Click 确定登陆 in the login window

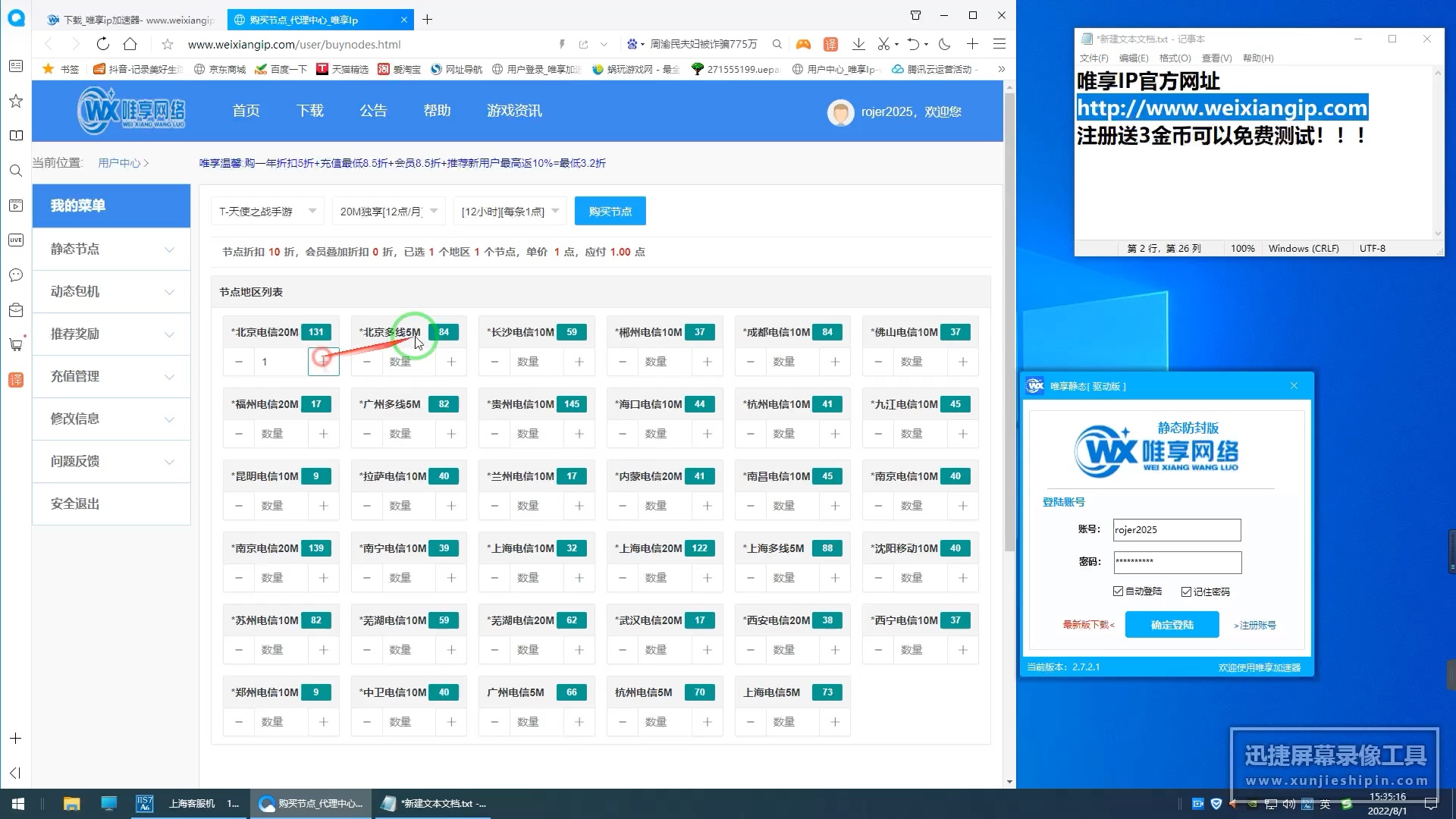1172,625
